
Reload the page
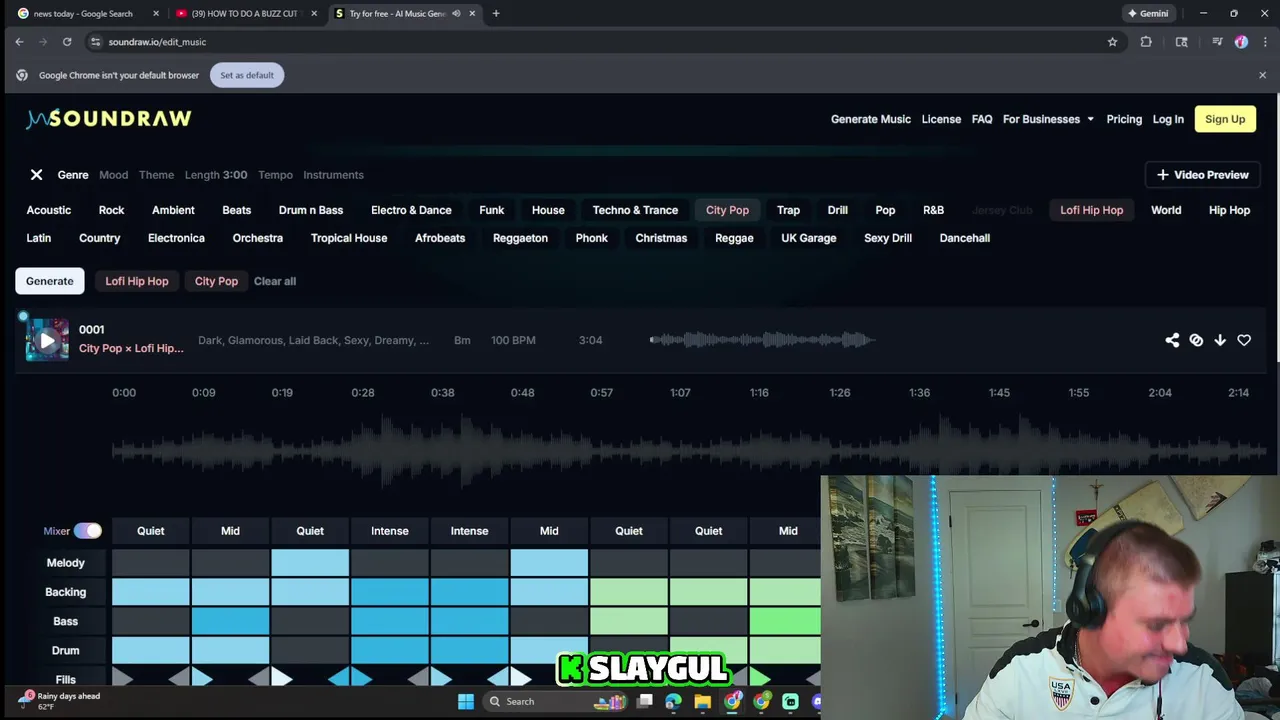point(67,42)
